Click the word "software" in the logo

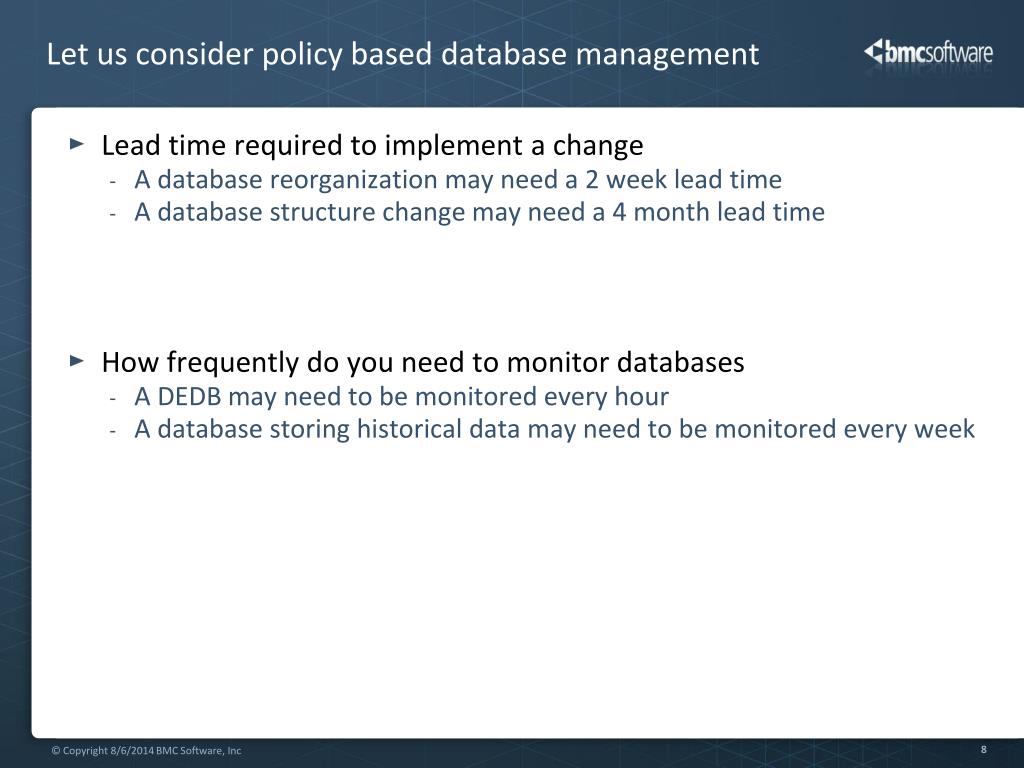[x=959, y=52]
